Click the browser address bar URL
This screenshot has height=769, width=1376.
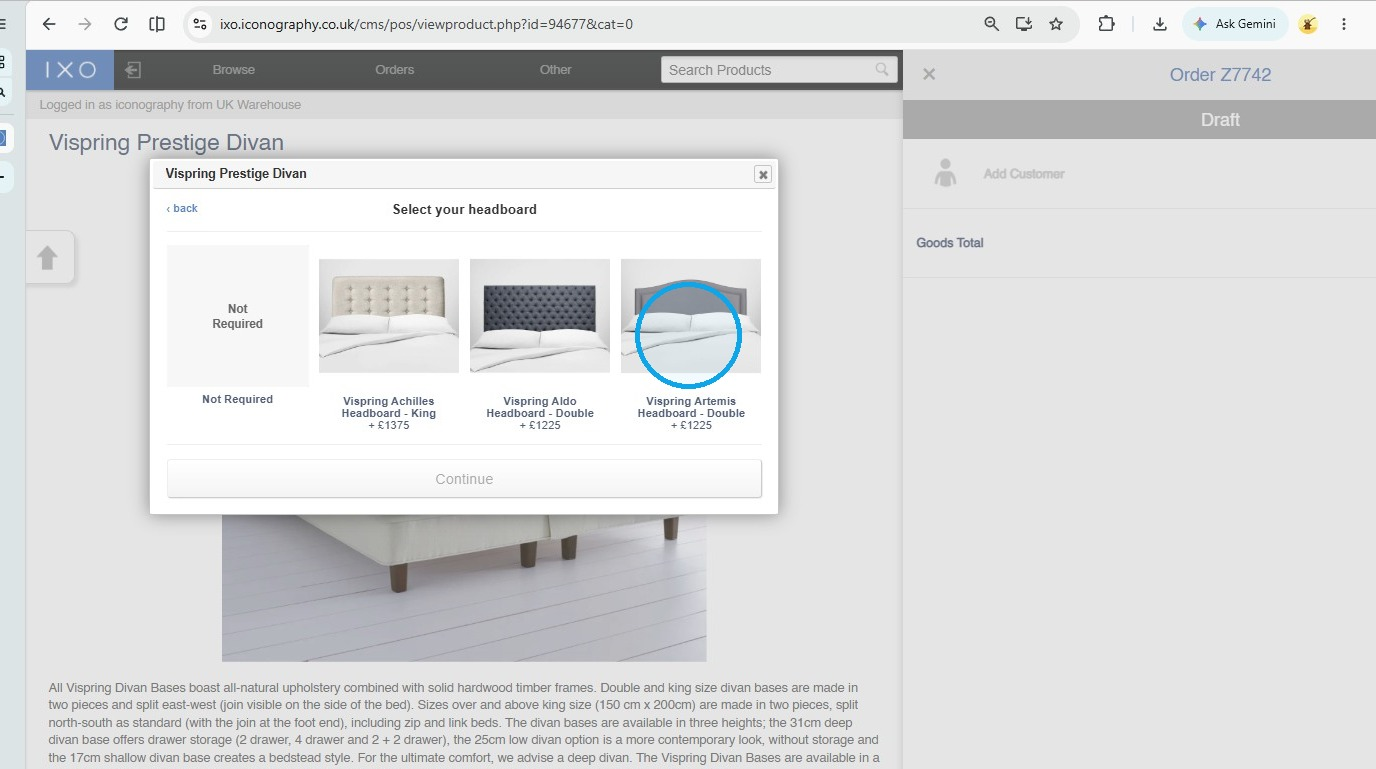426,24
